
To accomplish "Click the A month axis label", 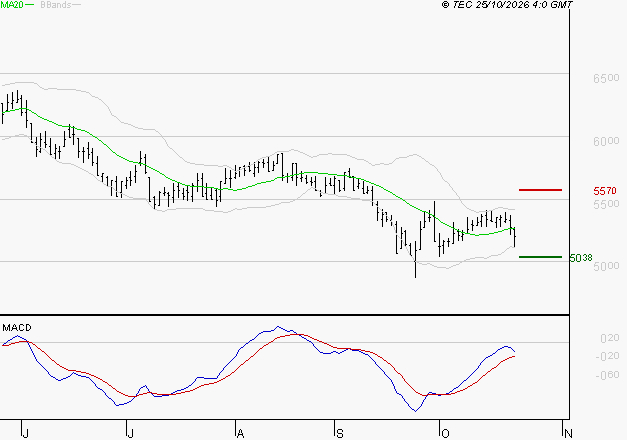I will pos(240,434).
